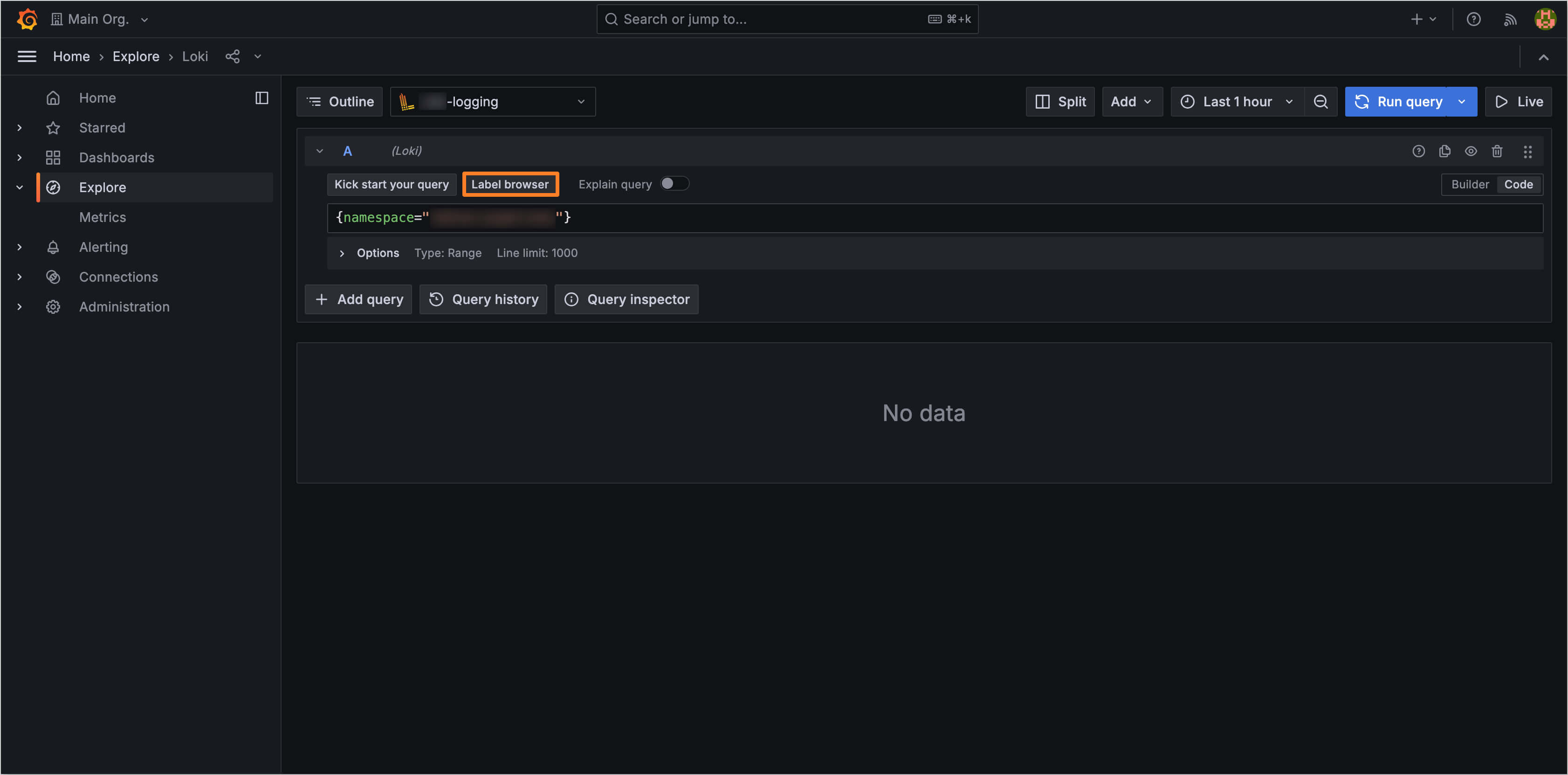
Task: Open the Label browser
Action: tap(510, 185)
